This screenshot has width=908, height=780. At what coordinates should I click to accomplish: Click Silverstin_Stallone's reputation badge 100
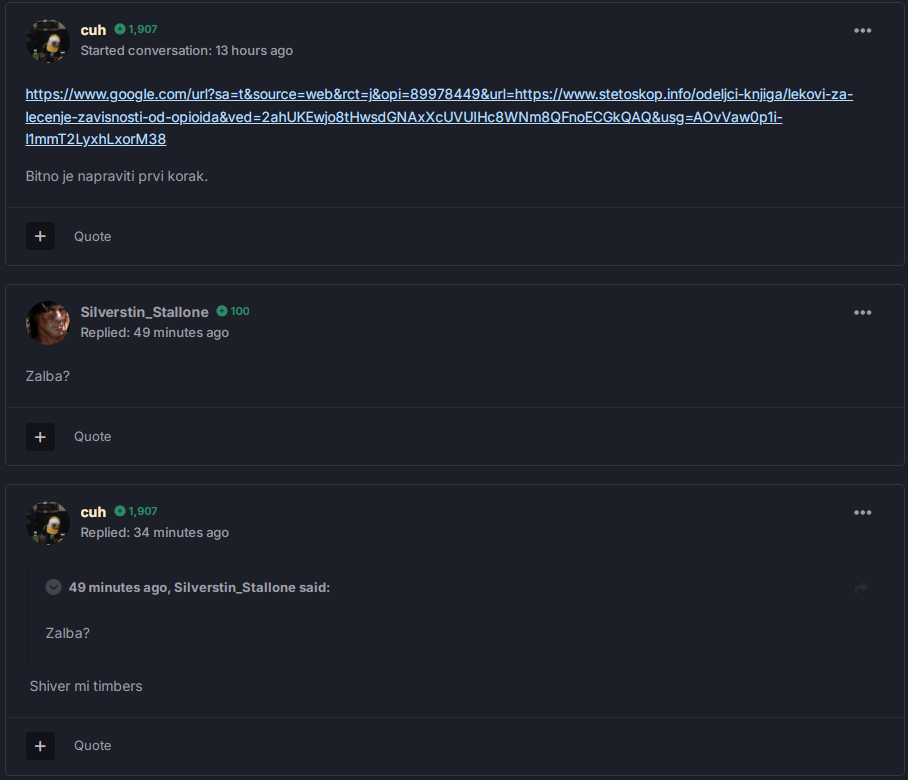233,311
